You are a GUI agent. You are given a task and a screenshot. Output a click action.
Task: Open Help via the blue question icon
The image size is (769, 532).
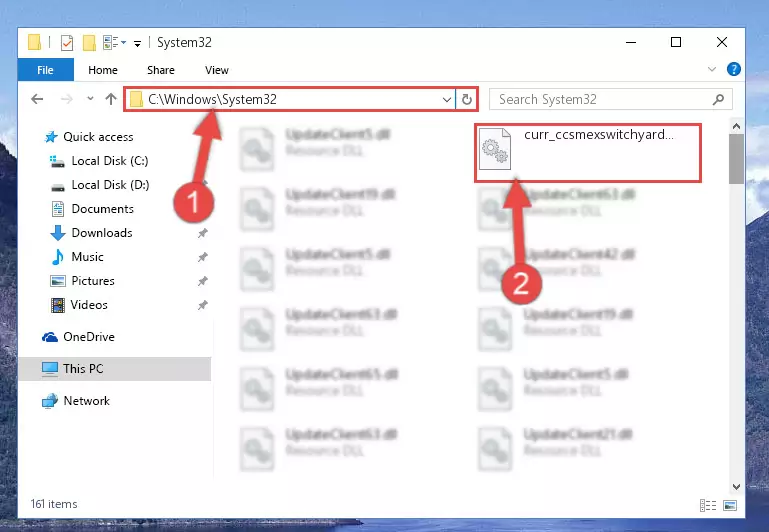tap(734, 69)
